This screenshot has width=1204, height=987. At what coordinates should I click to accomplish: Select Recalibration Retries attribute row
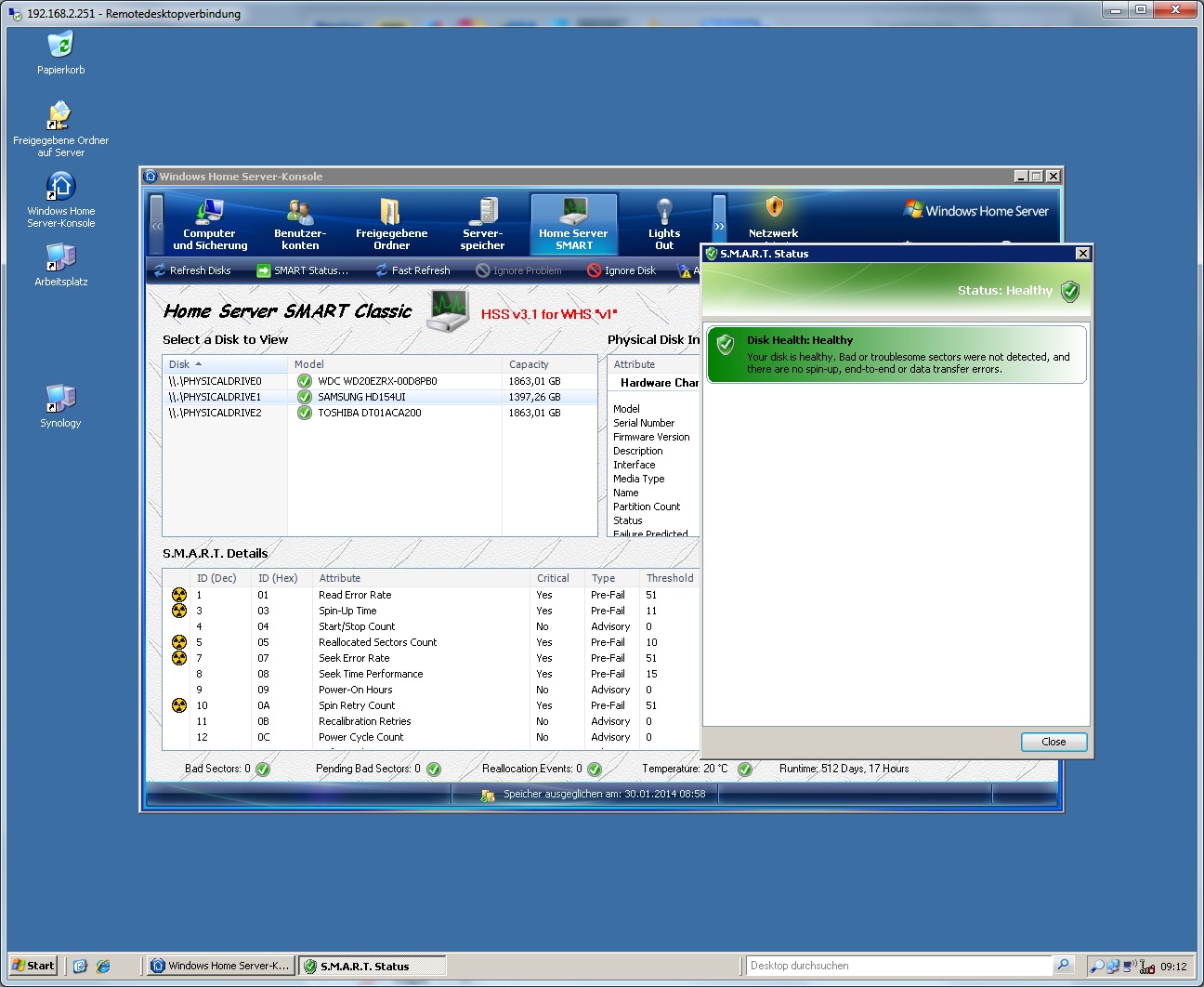[431, 721]
